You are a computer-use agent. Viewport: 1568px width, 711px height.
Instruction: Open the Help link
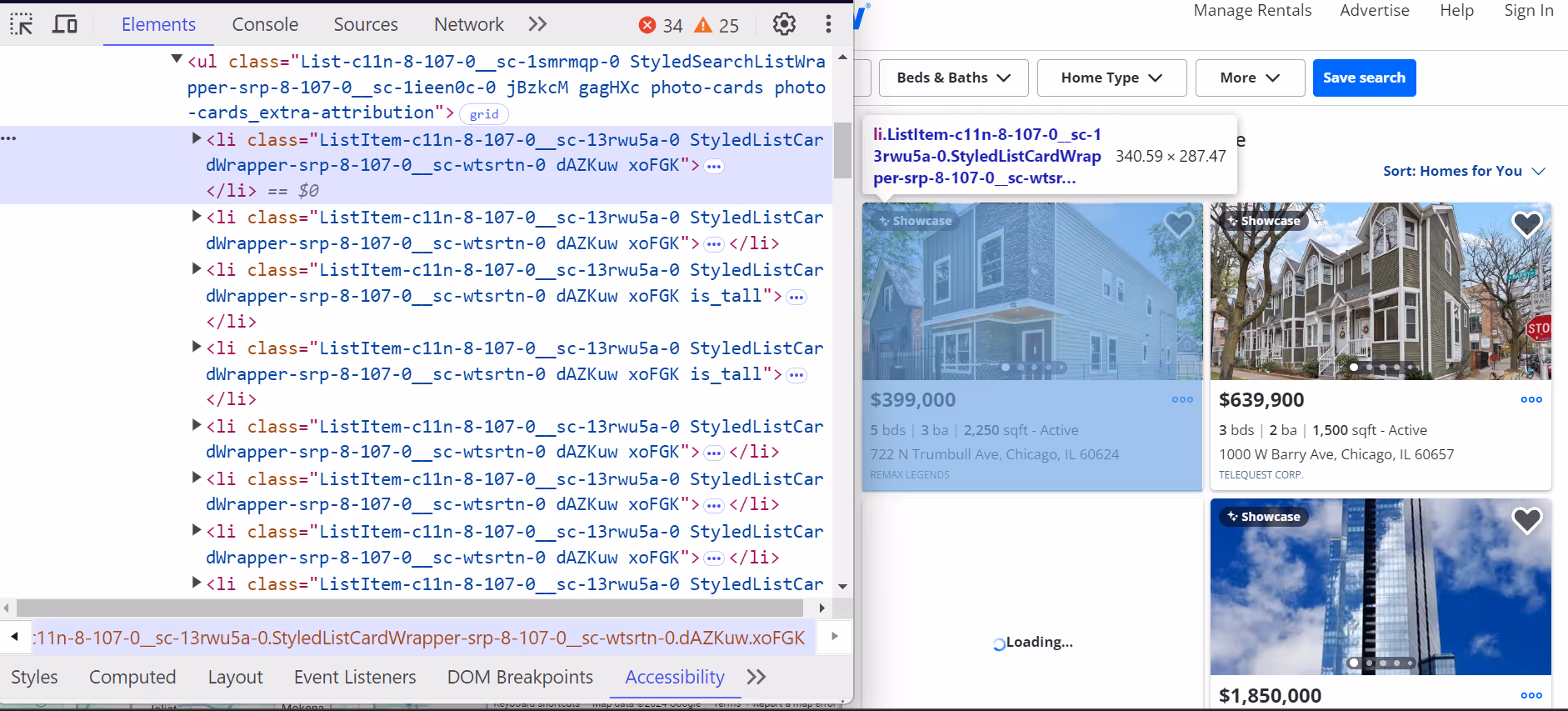point(1456,10)
